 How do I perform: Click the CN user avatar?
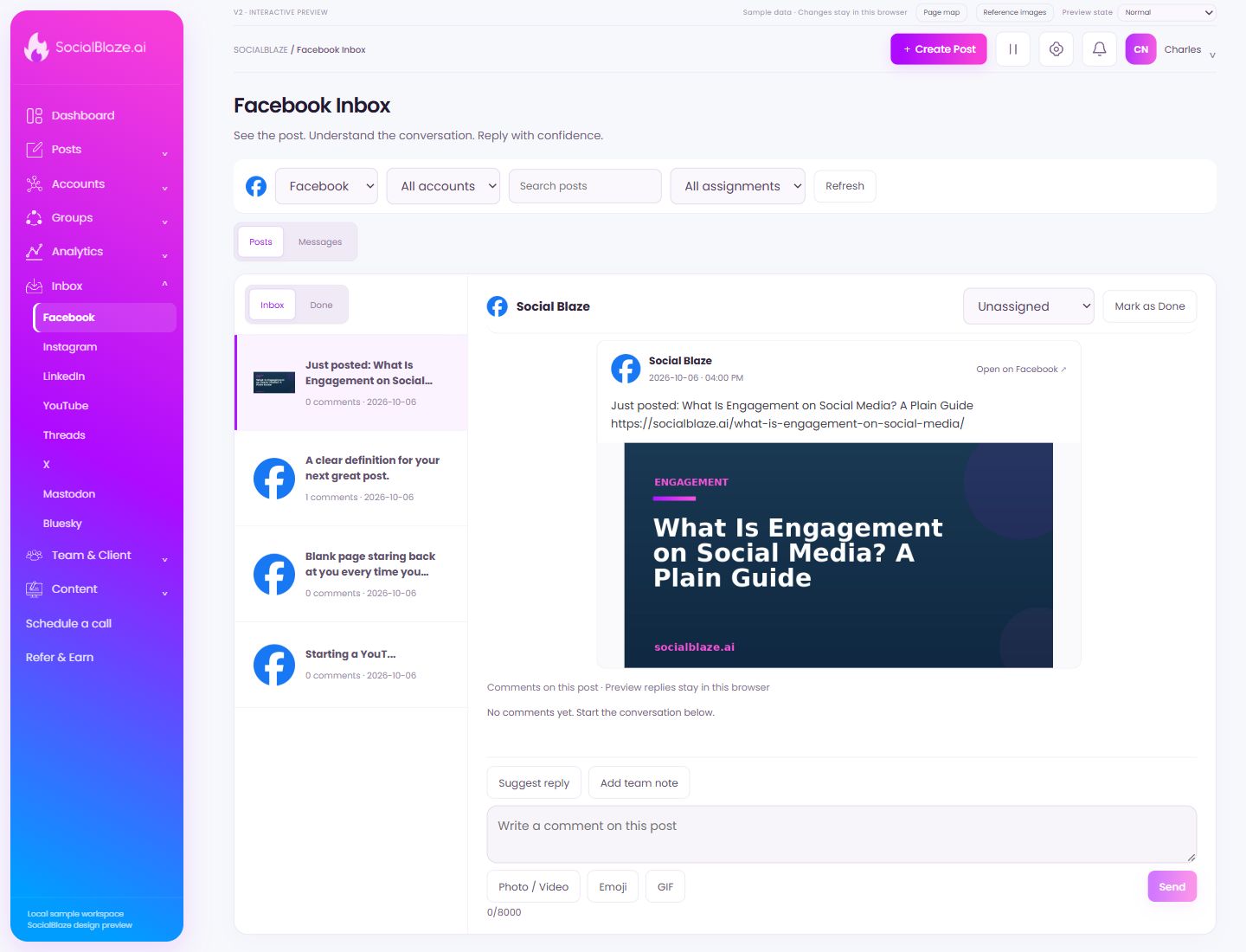click(x=1140, y=49)
